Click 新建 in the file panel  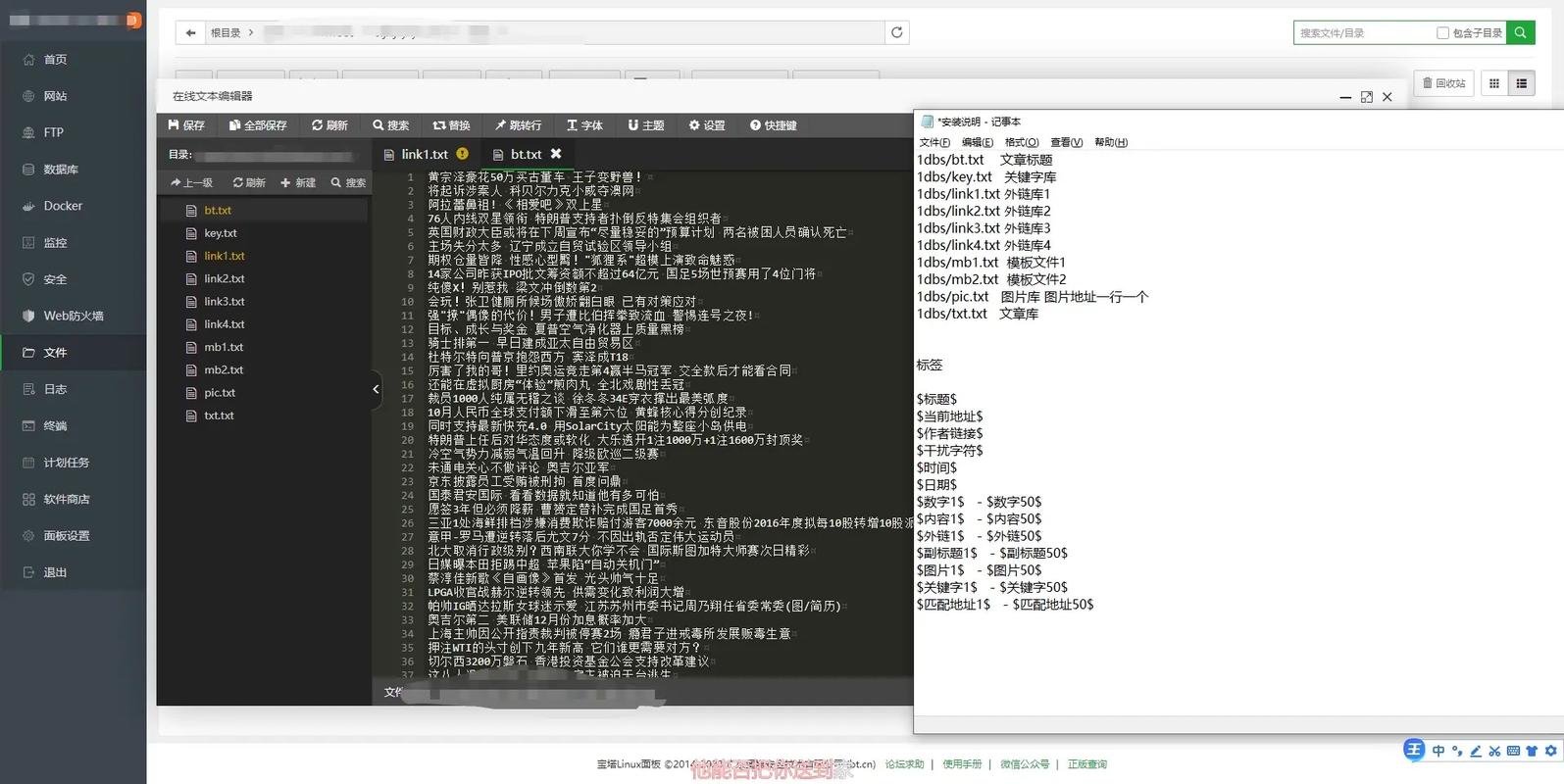298,182
